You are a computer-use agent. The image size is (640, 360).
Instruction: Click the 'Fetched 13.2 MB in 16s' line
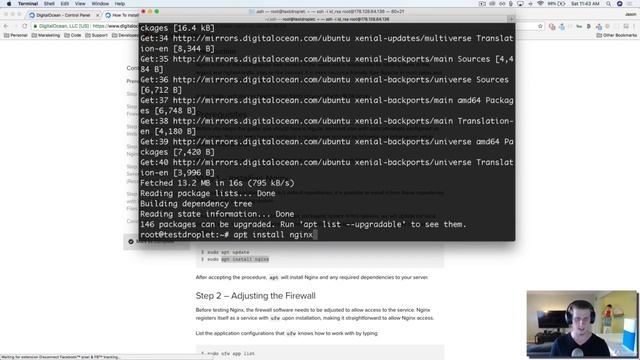[217, 183]
